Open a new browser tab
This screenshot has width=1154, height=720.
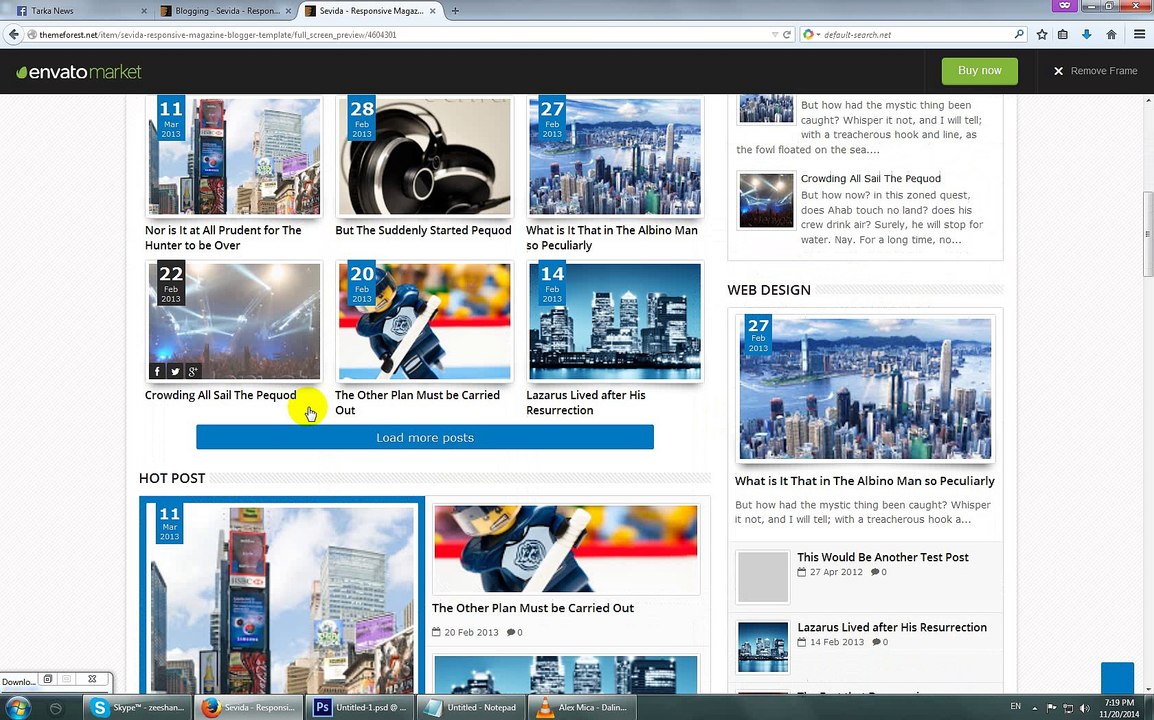(x=455, y=10)
